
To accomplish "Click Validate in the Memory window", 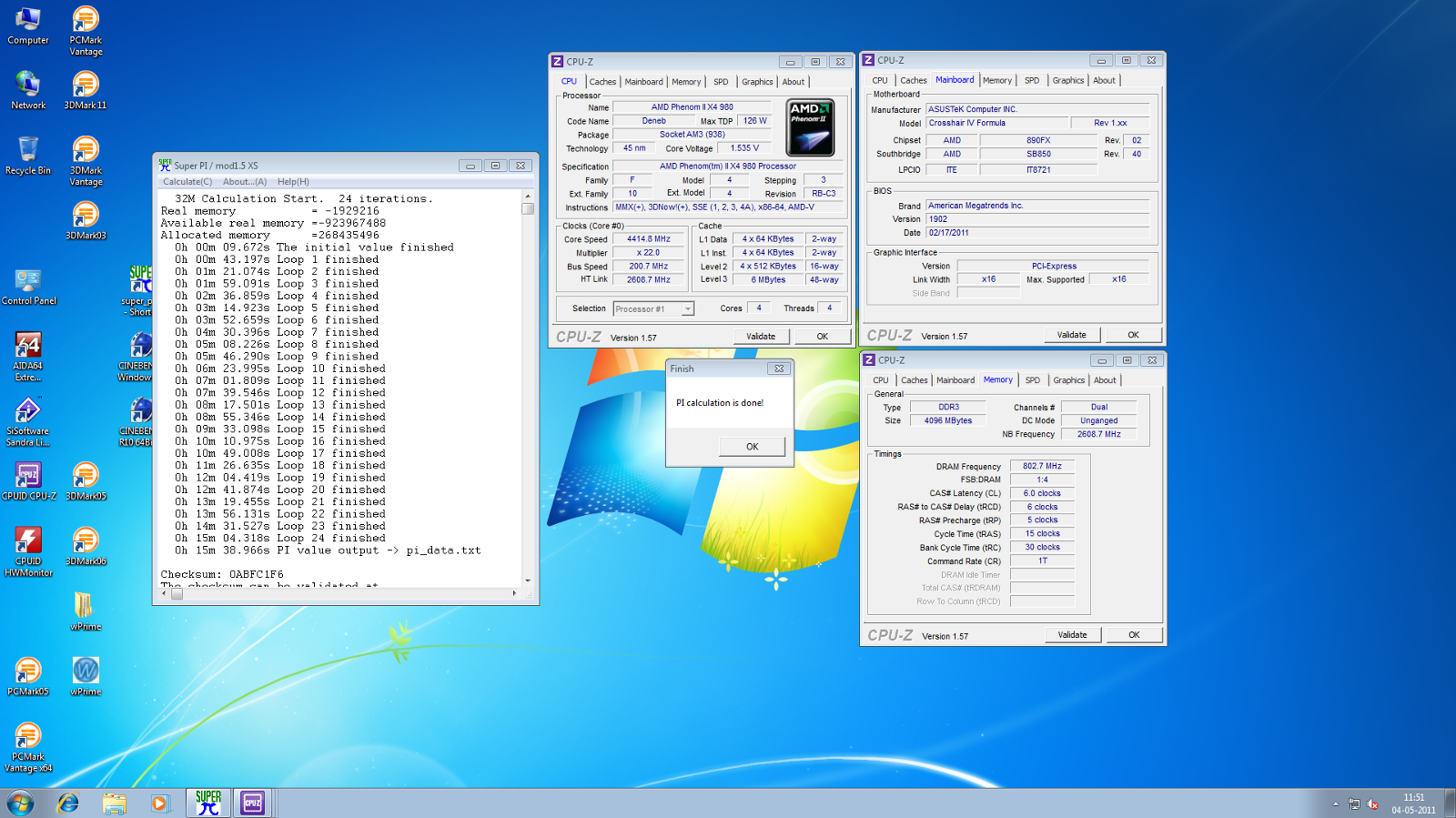I will [1072, 635].
